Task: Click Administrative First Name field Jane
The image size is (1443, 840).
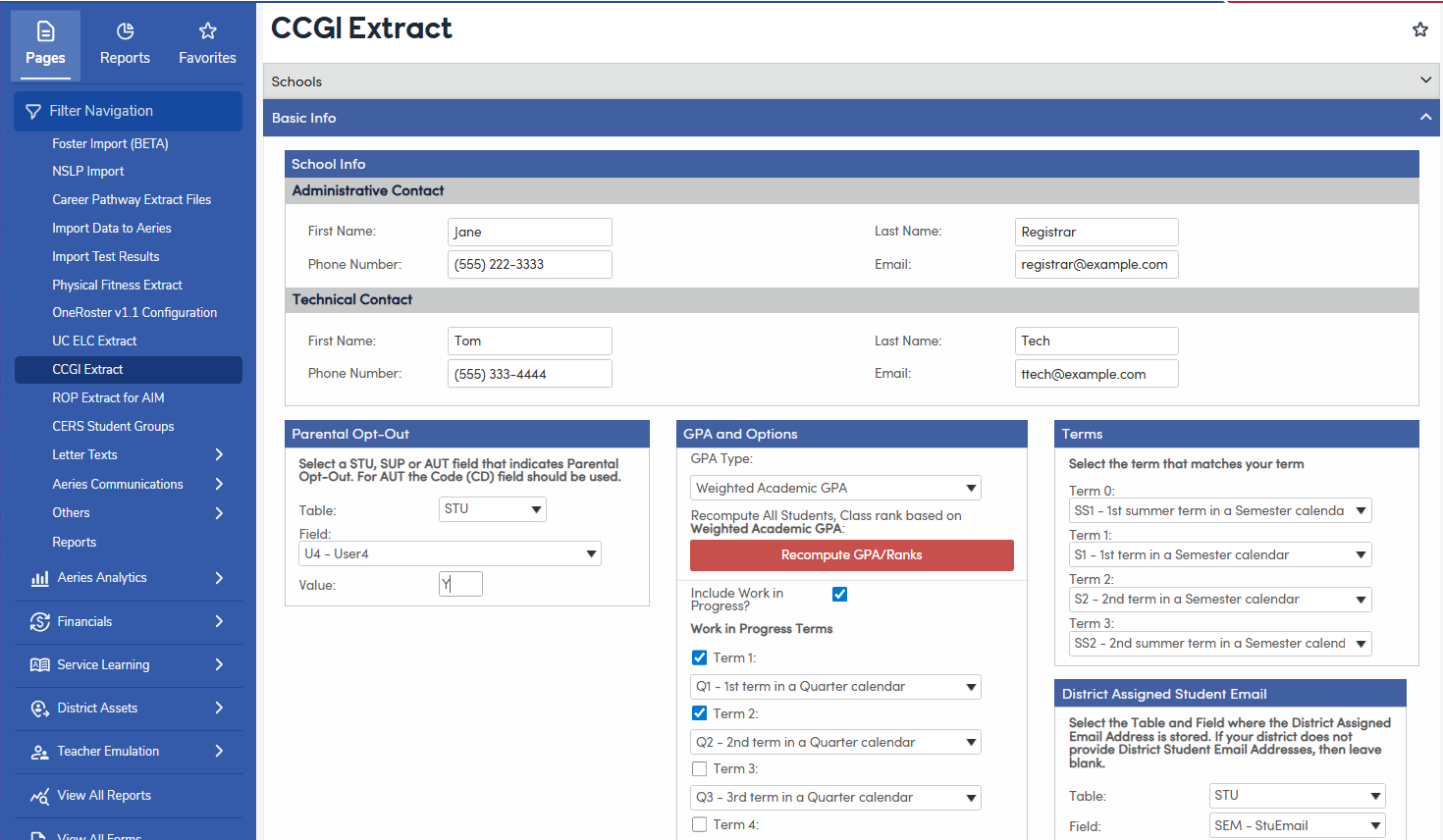Action: (530, 232)
